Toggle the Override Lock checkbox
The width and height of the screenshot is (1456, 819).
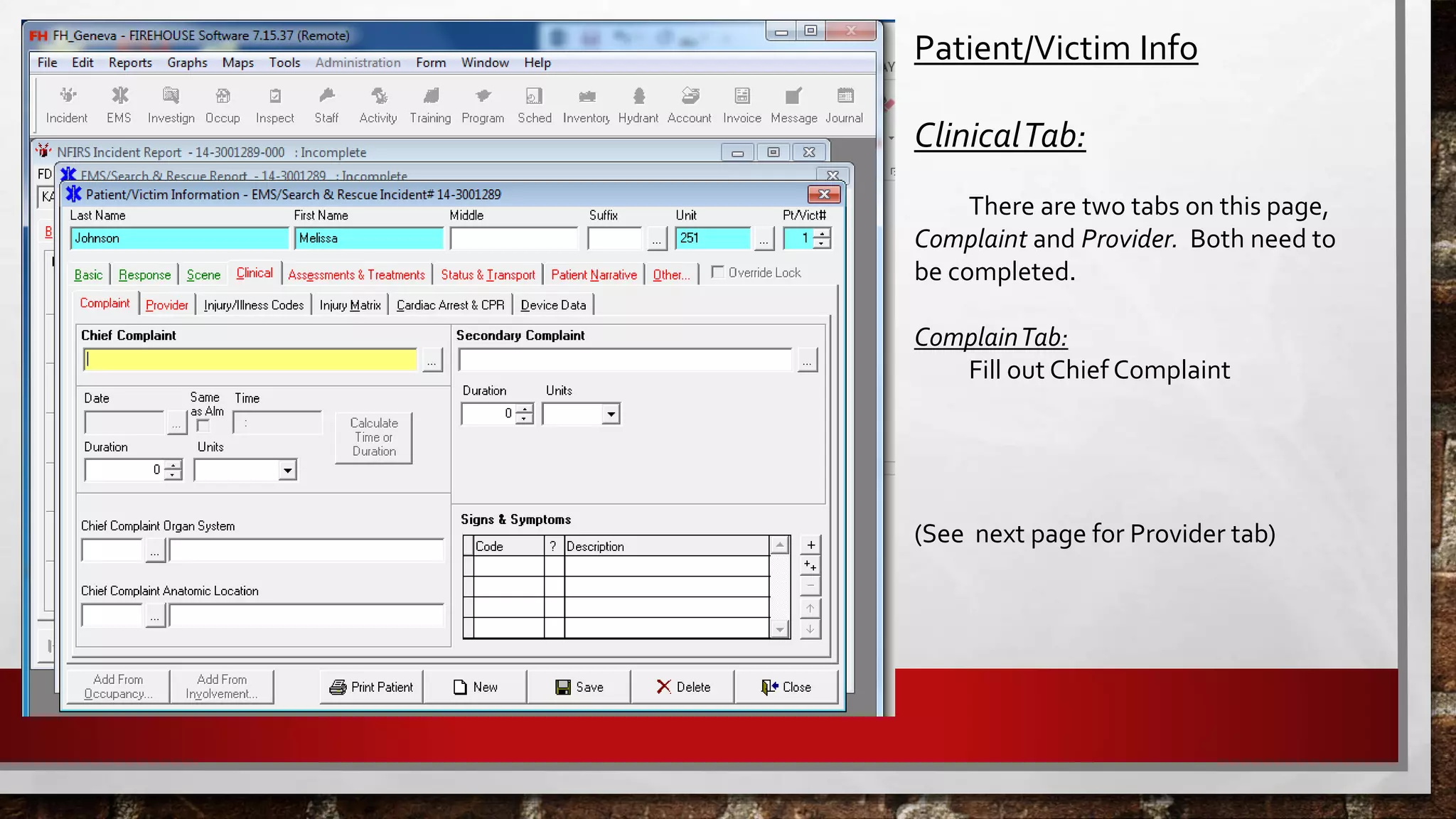coord(718,272)
